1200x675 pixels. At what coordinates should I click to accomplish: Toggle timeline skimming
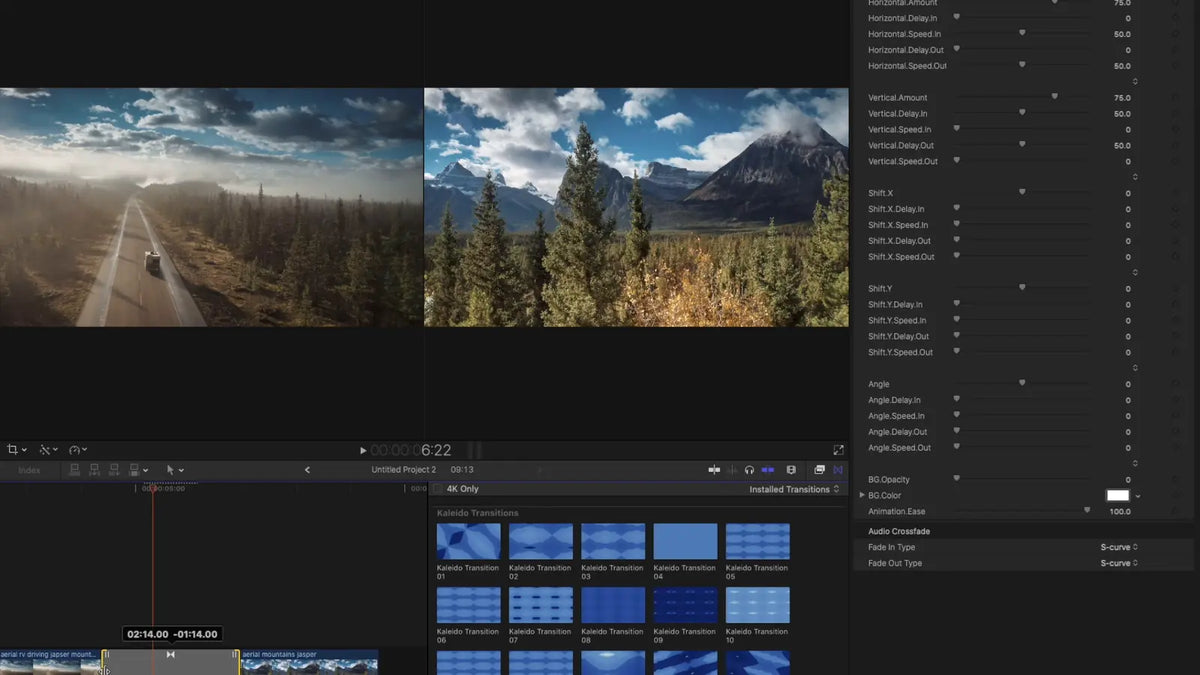coord(714,470)
